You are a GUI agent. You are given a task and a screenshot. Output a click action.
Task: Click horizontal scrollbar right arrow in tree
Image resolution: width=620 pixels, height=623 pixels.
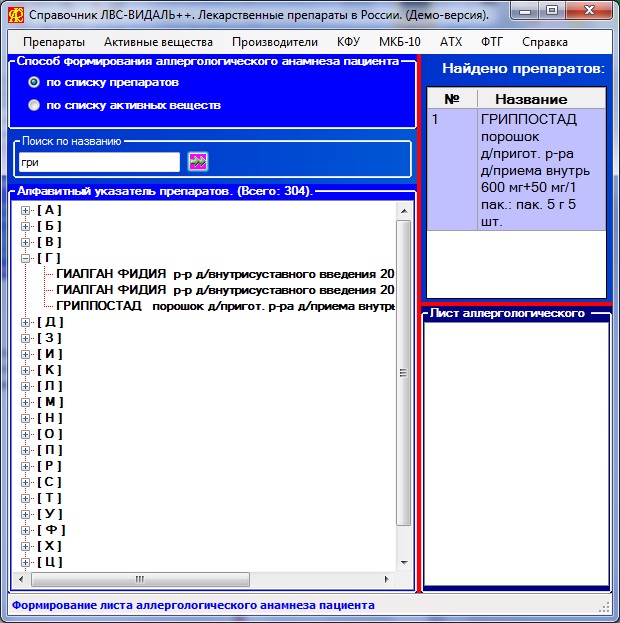(x=386, y=579)
